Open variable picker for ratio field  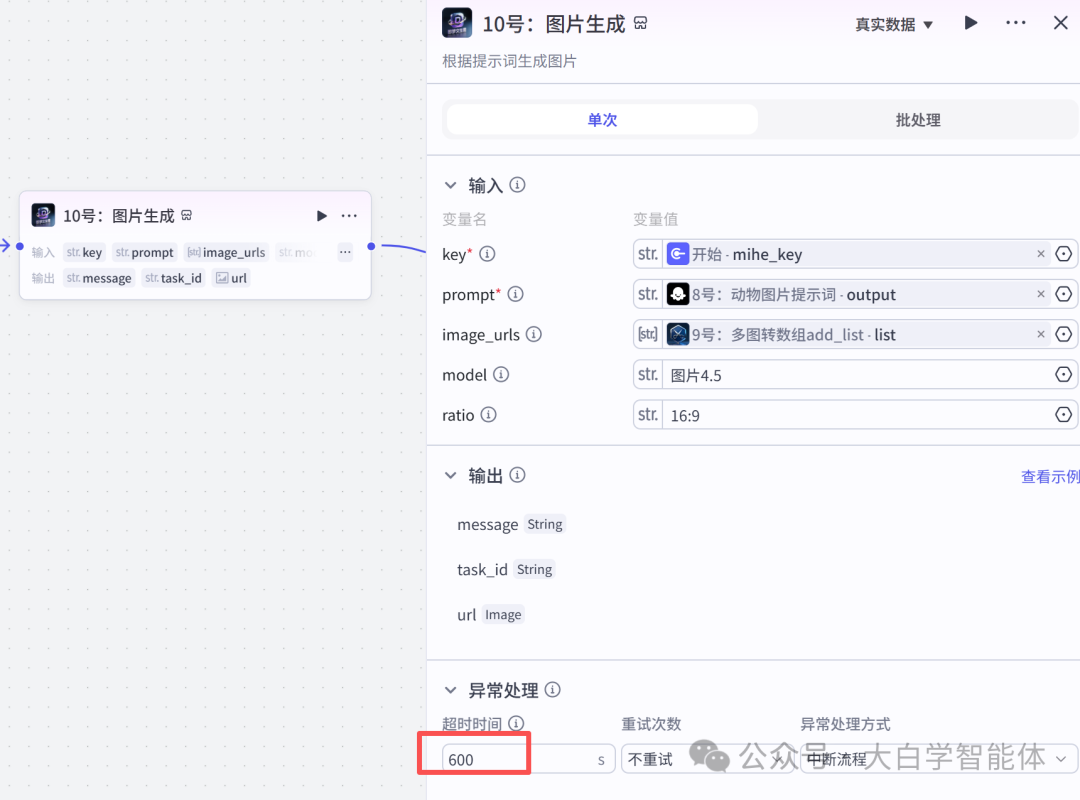[1063, 415]
